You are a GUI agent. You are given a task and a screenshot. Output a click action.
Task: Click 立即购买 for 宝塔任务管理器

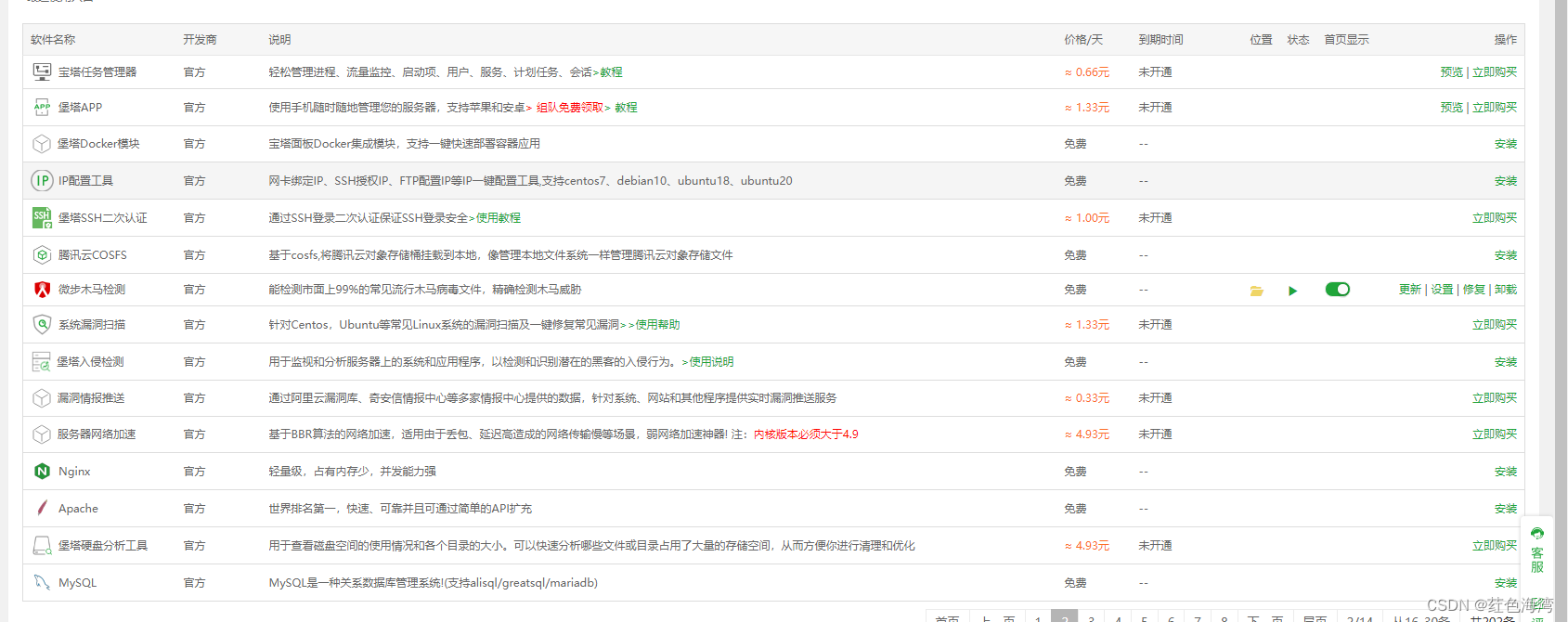pos(1495,71)
